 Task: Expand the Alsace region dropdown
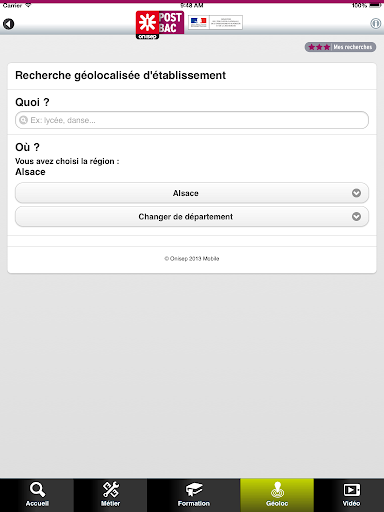(192, 193)
